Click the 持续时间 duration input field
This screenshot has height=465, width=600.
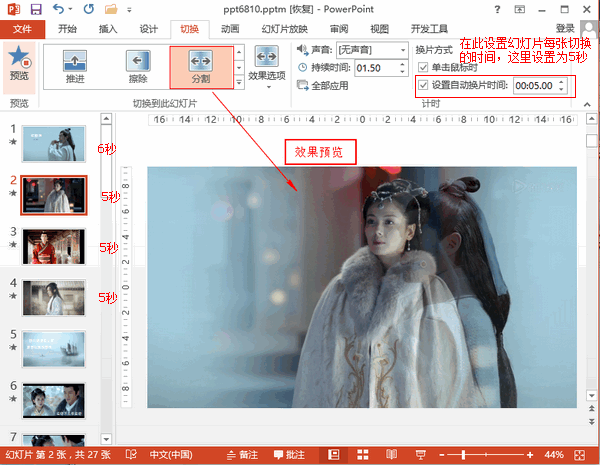click(x=377, y=68)
